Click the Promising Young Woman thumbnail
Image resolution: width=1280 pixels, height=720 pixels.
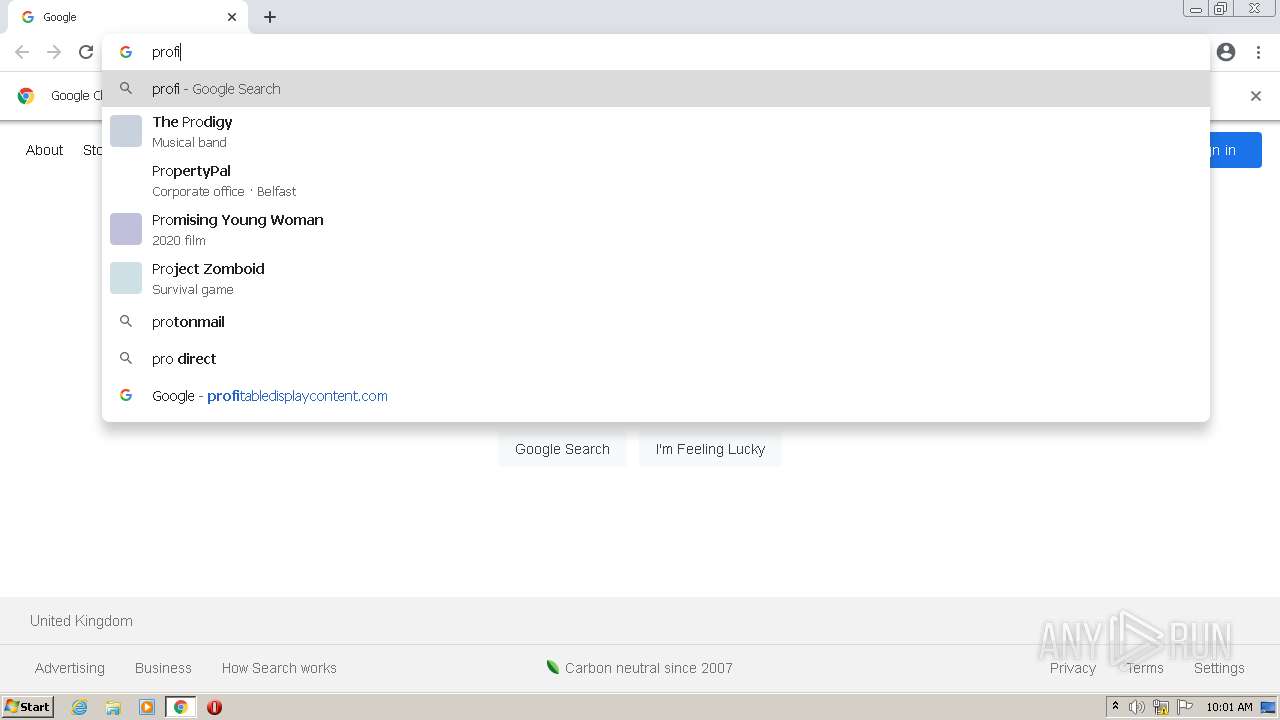(x=126, y=229)
